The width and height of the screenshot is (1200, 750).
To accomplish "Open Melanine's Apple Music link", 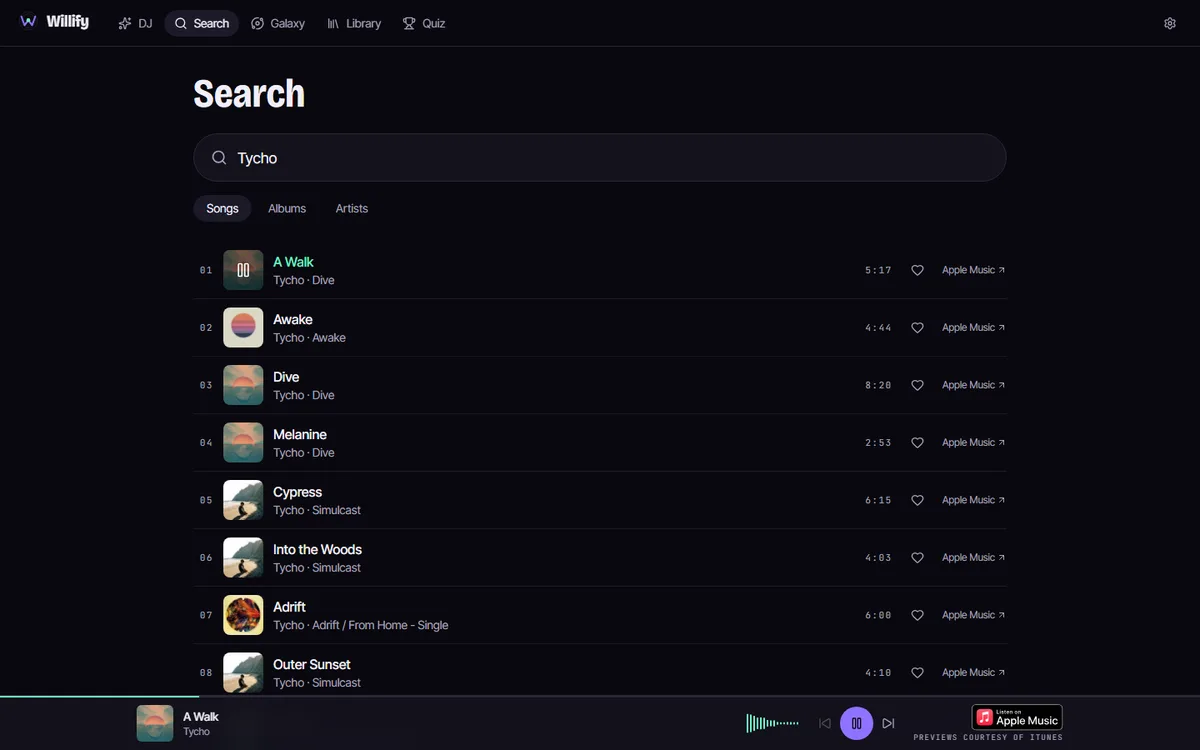I will coord(973,443).
